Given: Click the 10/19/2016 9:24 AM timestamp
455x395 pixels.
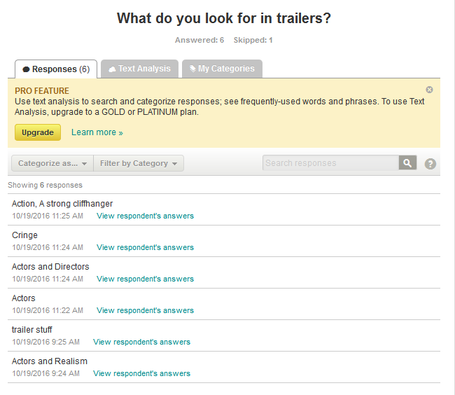Looking at the screenshot, I should tap(46, 373).
